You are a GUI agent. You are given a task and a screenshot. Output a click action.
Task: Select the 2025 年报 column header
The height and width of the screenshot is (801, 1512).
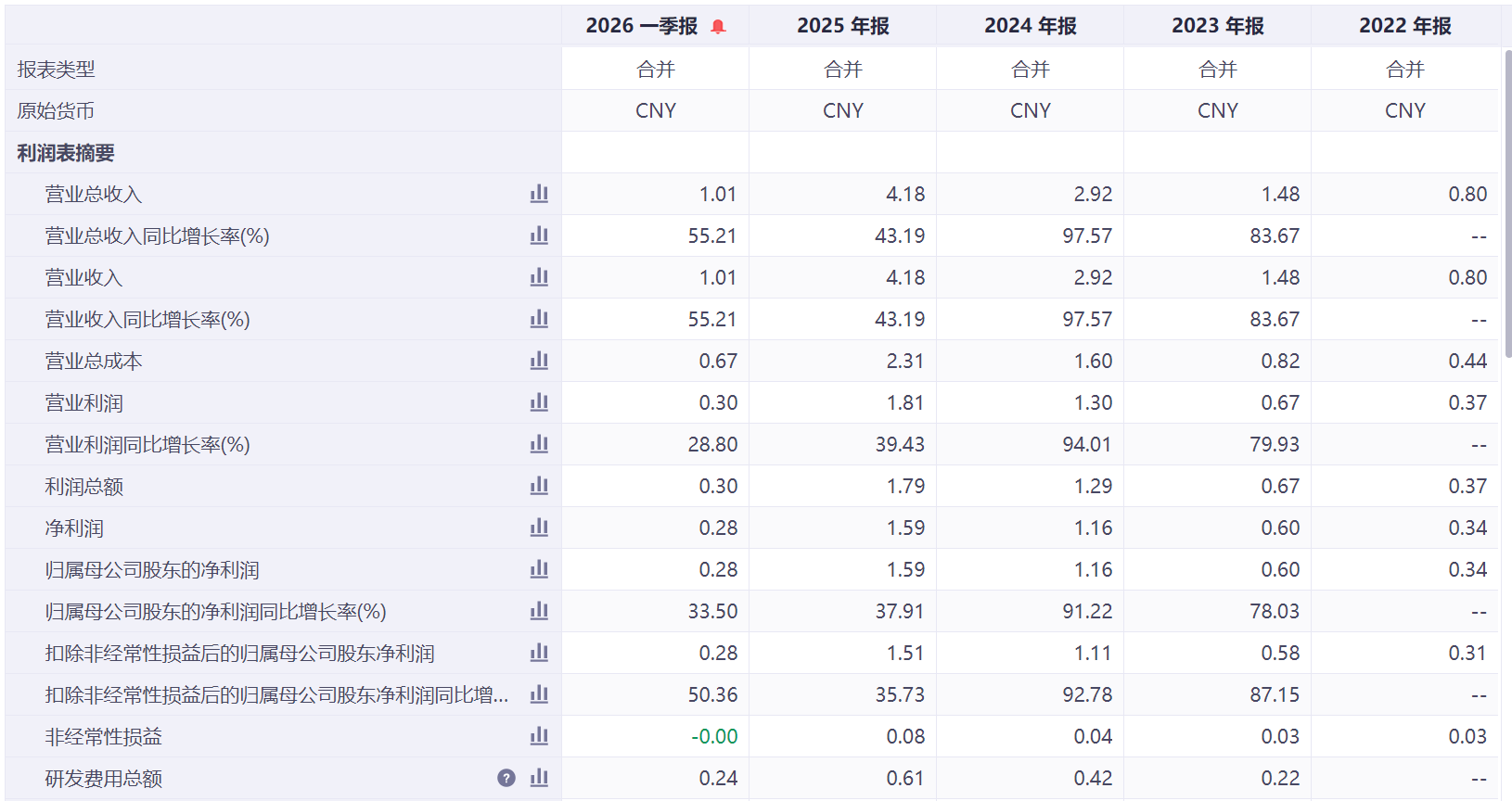[843, 26]
